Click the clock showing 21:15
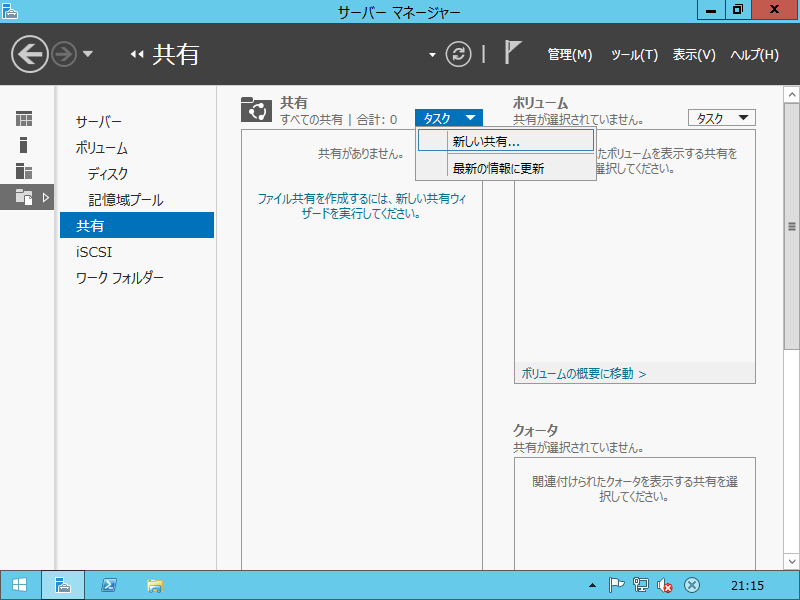 click(747, 586)
